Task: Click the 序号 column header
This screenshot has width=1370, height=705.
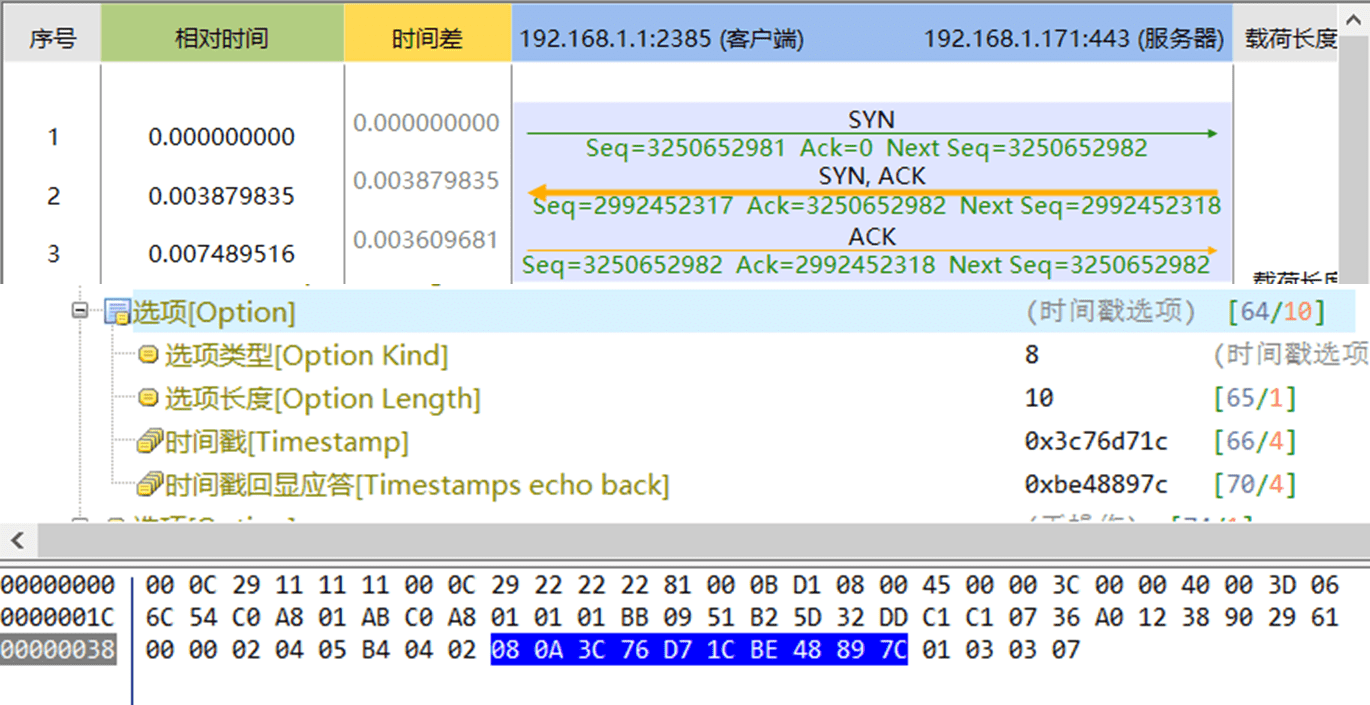Action: coord(52,39)
